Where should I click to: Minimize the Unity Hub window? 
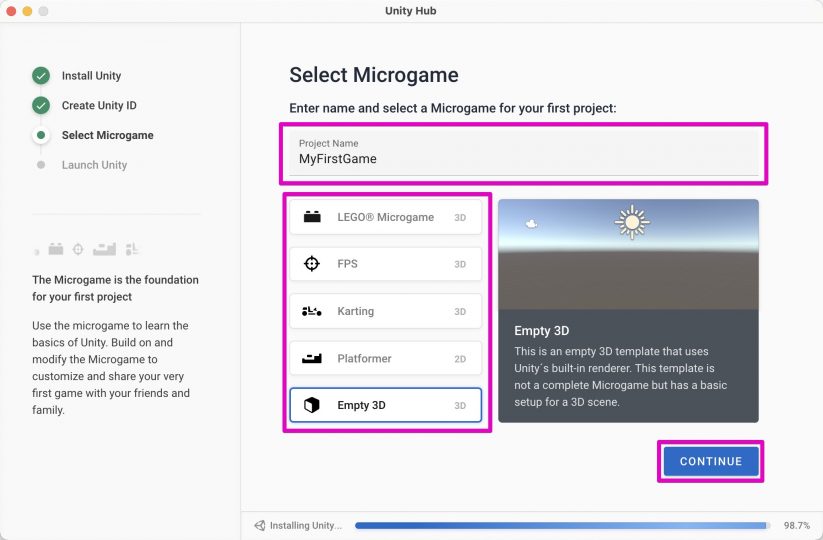tap(27, 11)
